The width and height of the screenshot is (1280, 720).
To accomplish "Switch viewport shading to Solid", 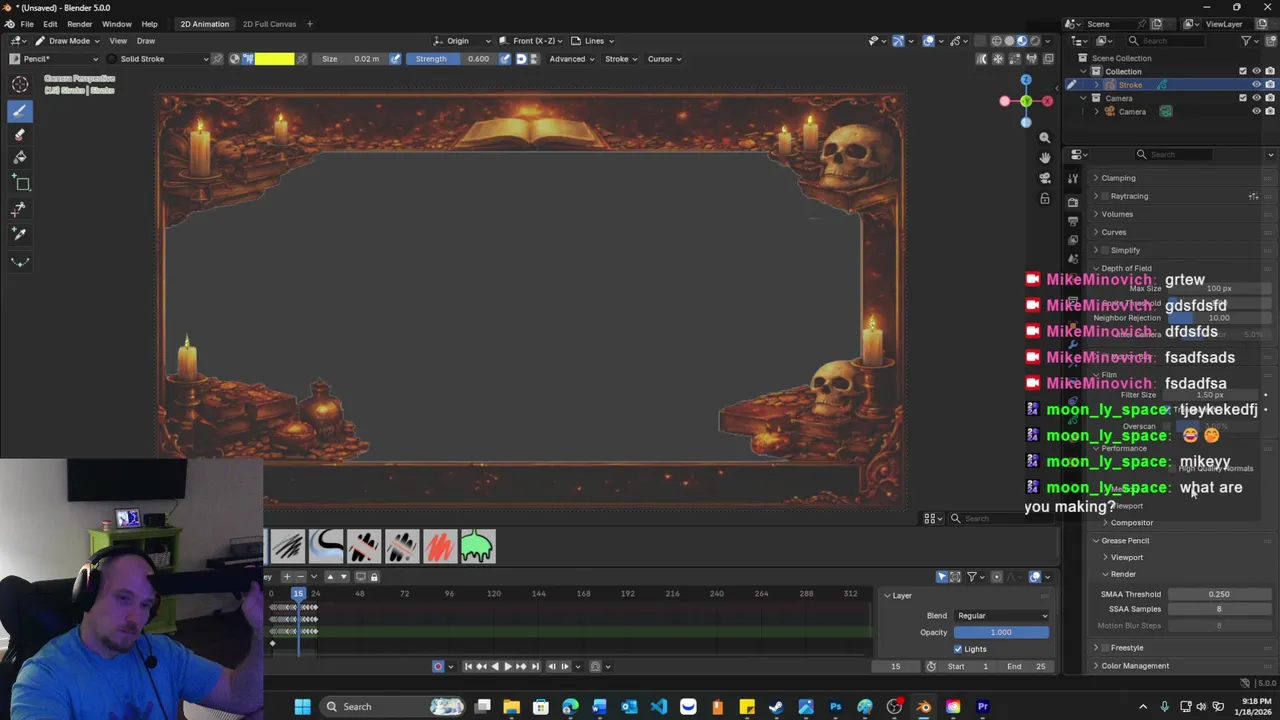I will point(1009,41).
